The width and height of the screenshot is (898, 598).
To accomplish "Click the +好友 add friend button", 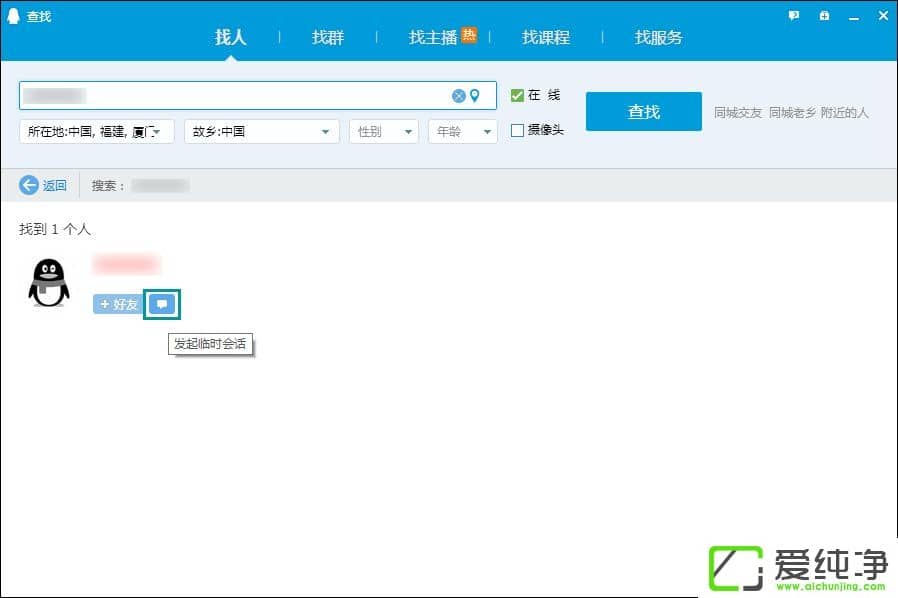I will pos(116,304).
